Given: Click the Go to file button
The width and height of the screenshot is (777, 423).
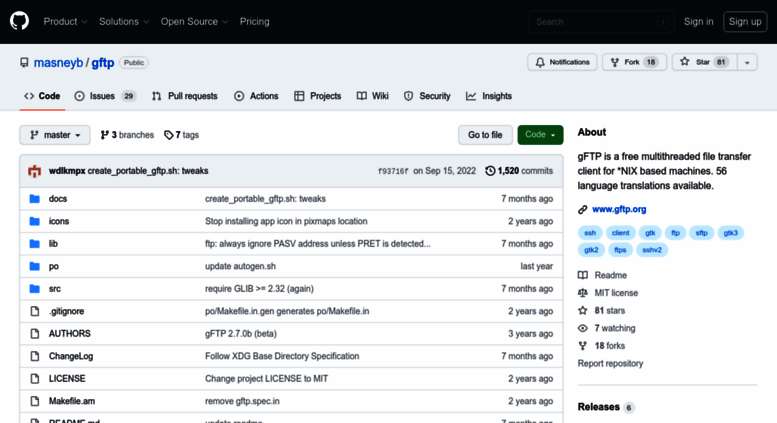Looking at the screenshot, I should [485, 135].
